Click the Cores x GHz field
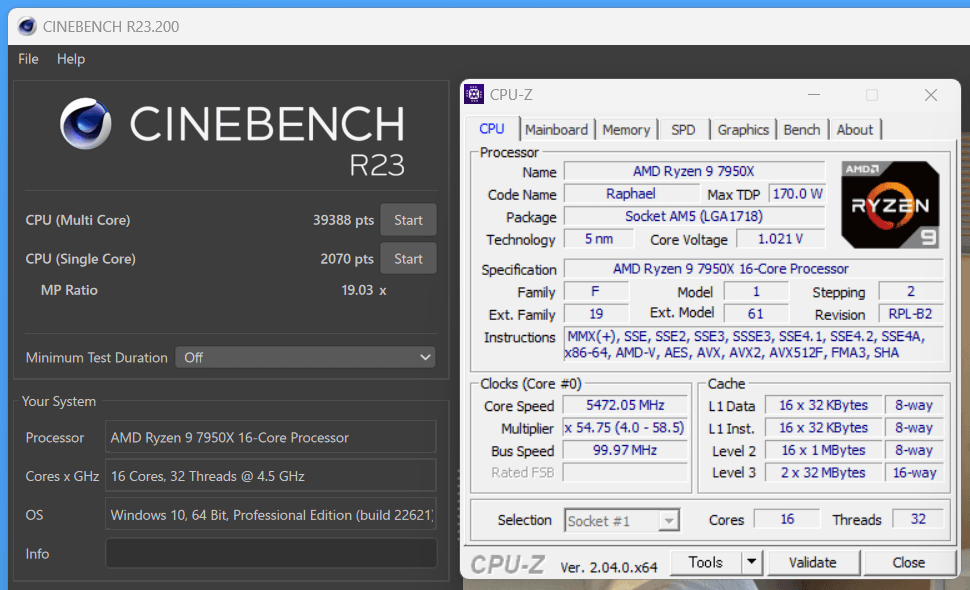 tap(271, 476)
